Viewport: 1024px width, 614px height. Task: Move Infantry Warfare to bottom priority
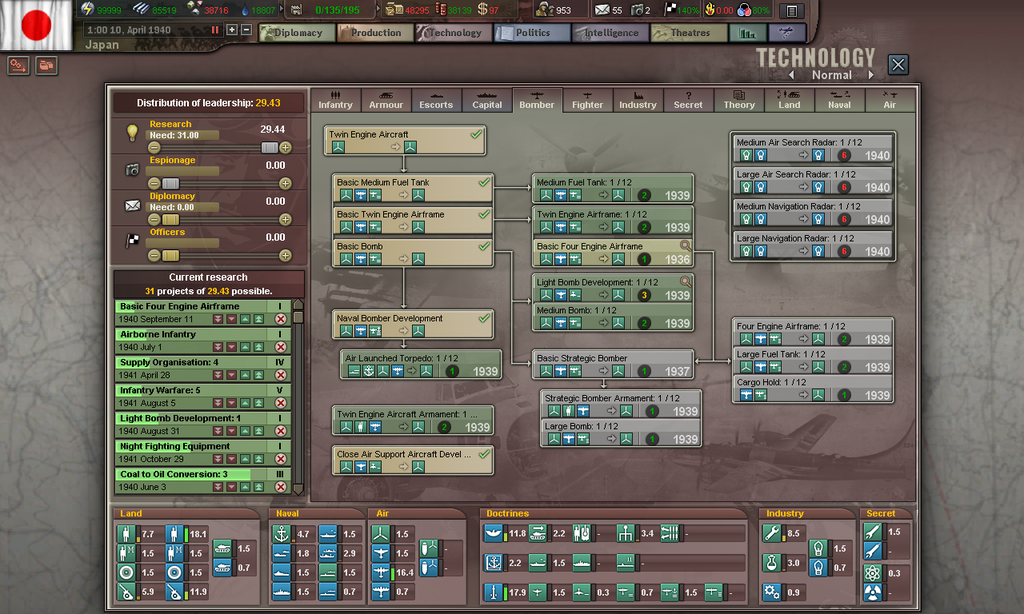pos(218,403)
